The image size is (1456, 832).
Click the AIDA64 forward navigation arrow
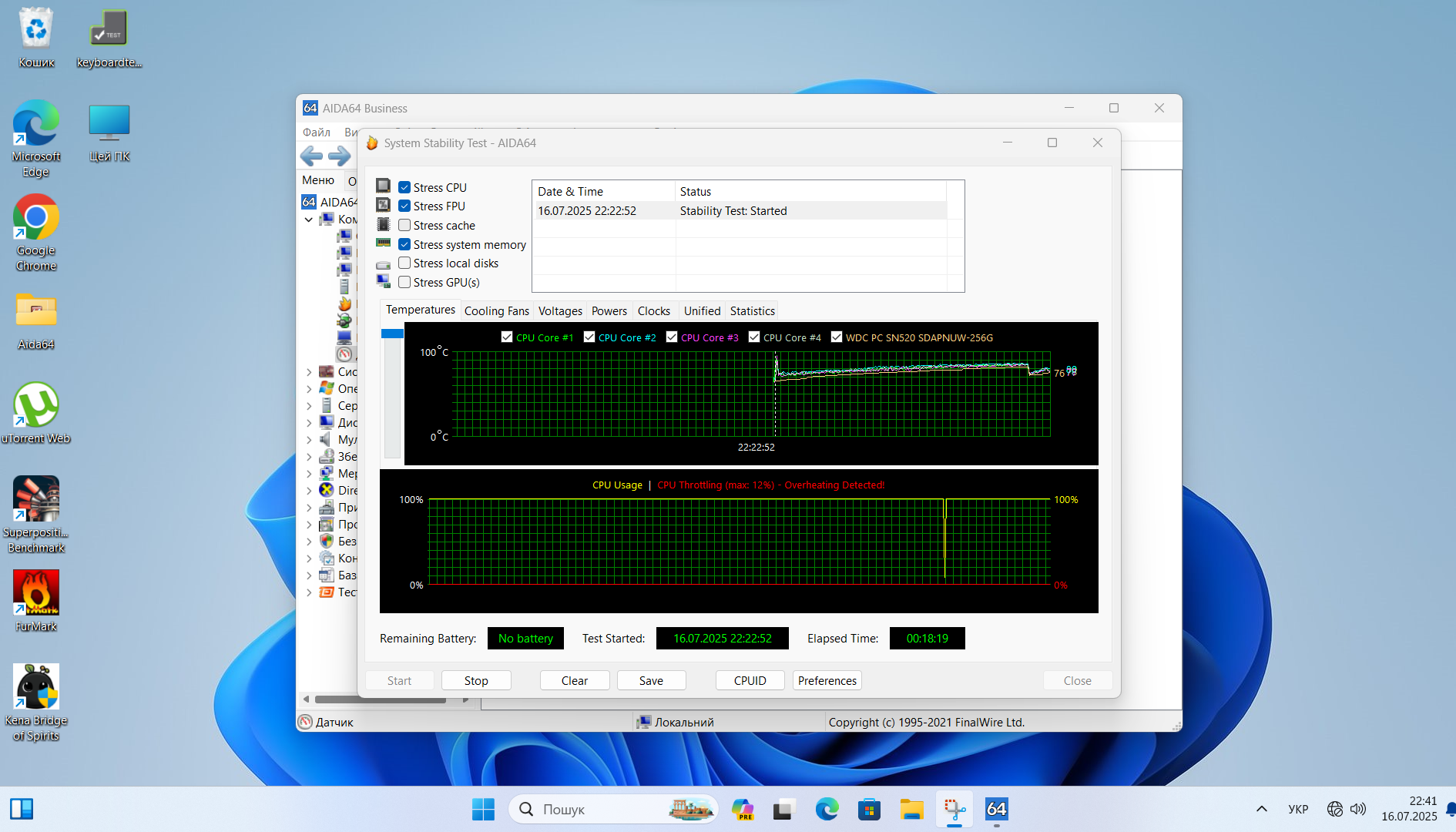(x=339, y=156)
